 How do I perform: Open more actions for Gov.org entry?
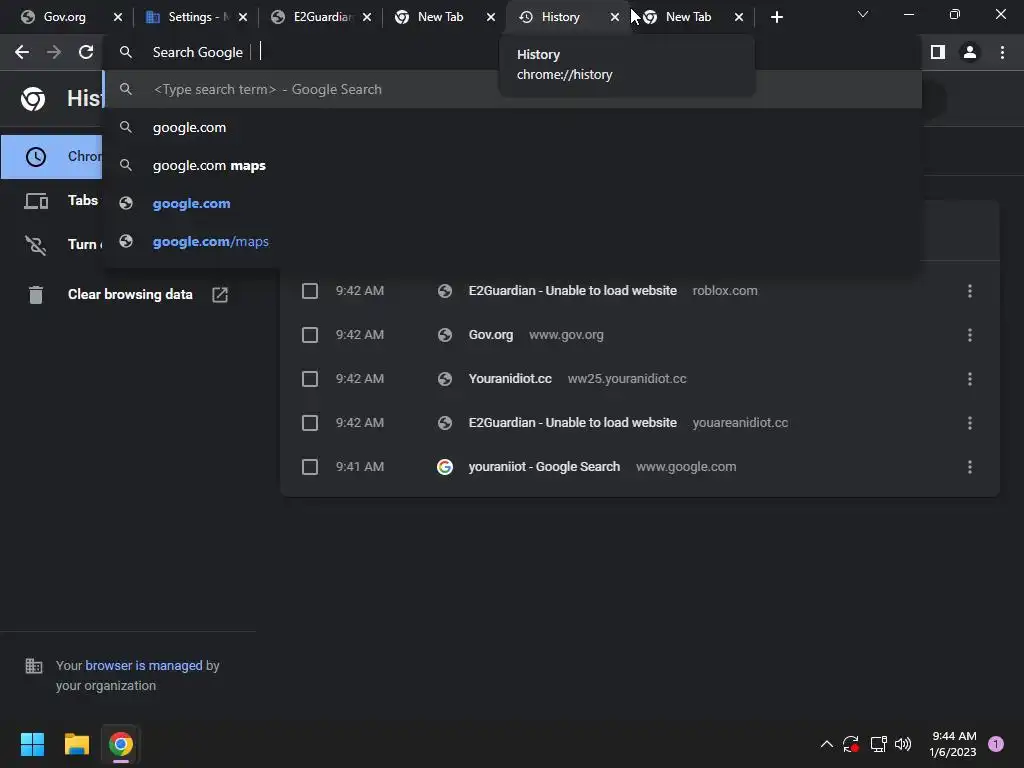pos(970,335)
